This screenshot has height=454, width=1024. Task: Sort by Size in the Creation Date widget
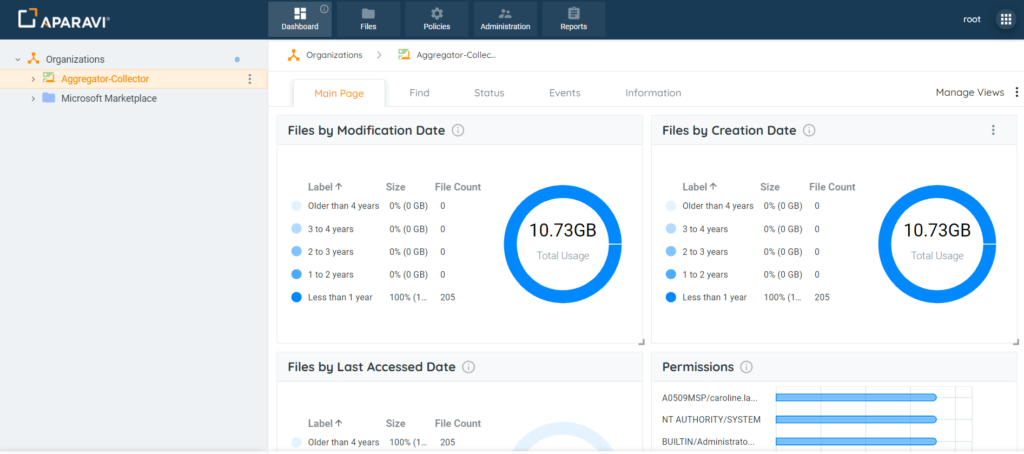tap(770, 187)
